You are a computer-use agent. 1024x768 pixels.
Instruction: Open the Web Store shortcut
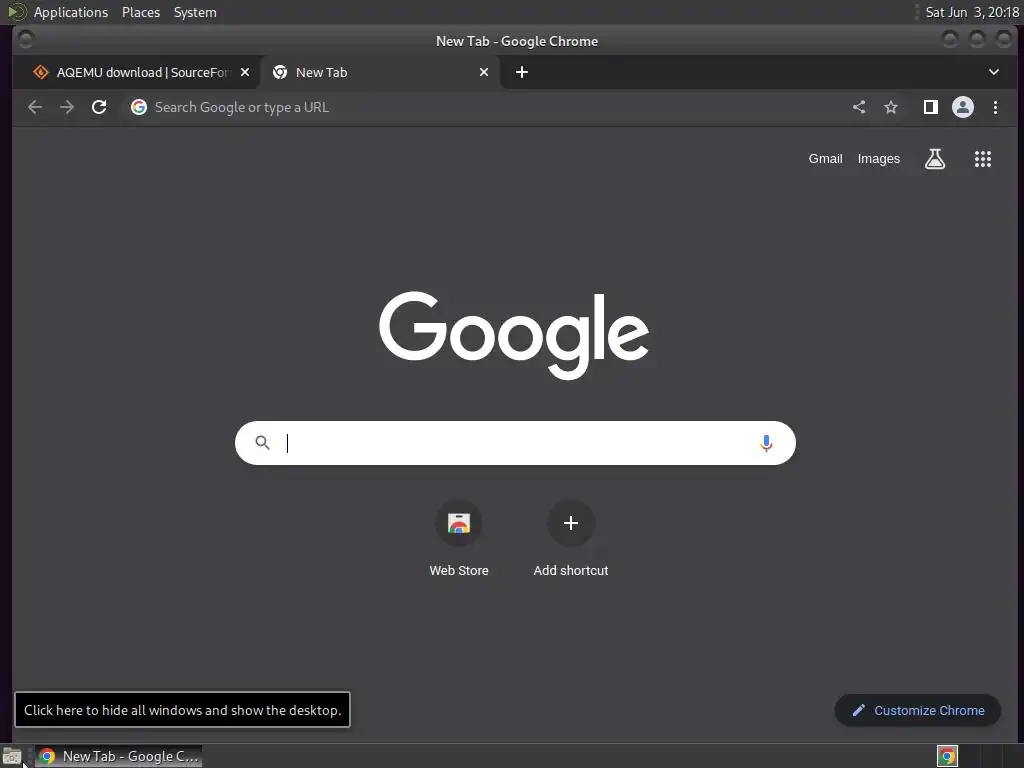[x=458, y=523]
